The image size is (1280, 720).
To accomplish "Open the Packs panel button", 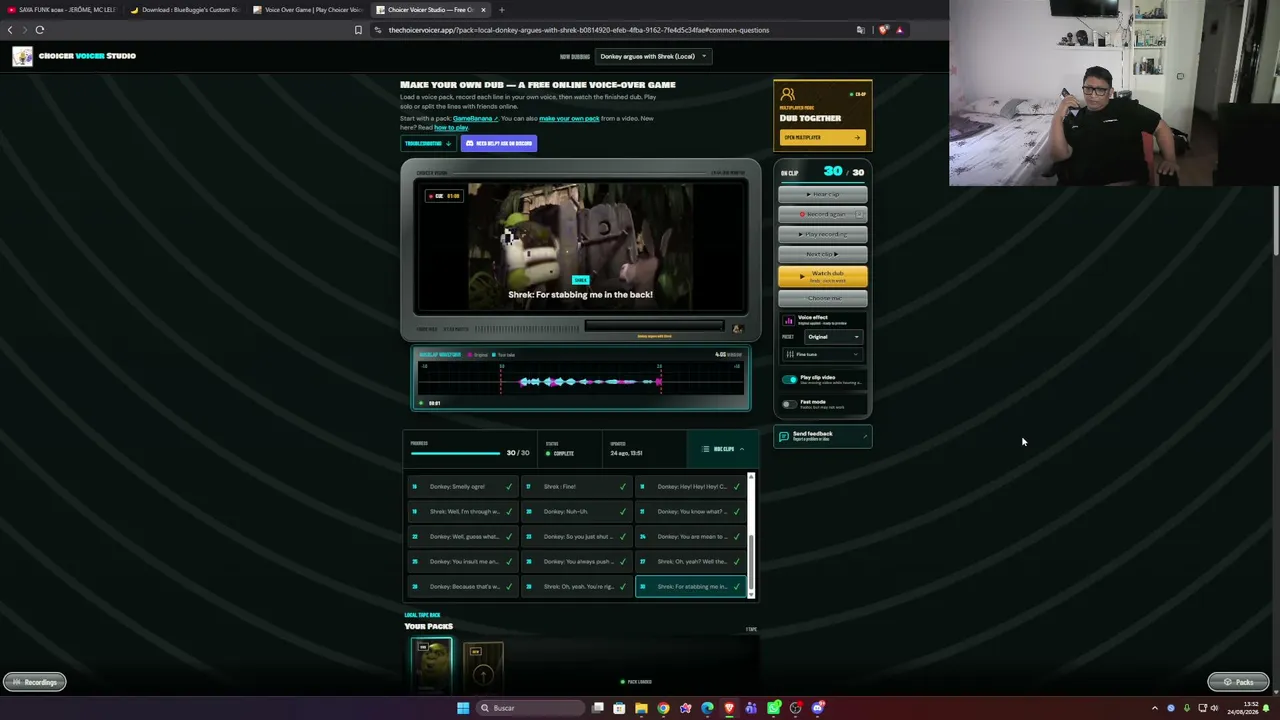I will 1238,682.
